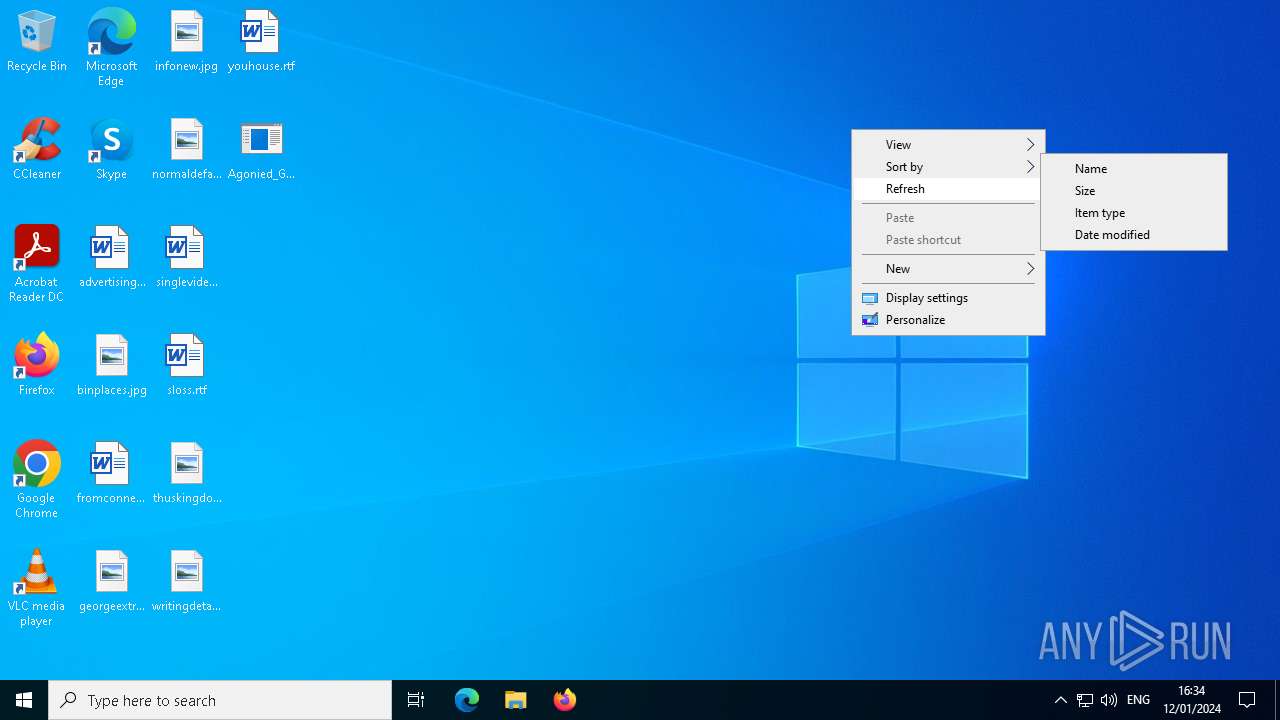1280x720 pixels.
Task: Expand the View submenu
Action: click(x=948, y=145)
